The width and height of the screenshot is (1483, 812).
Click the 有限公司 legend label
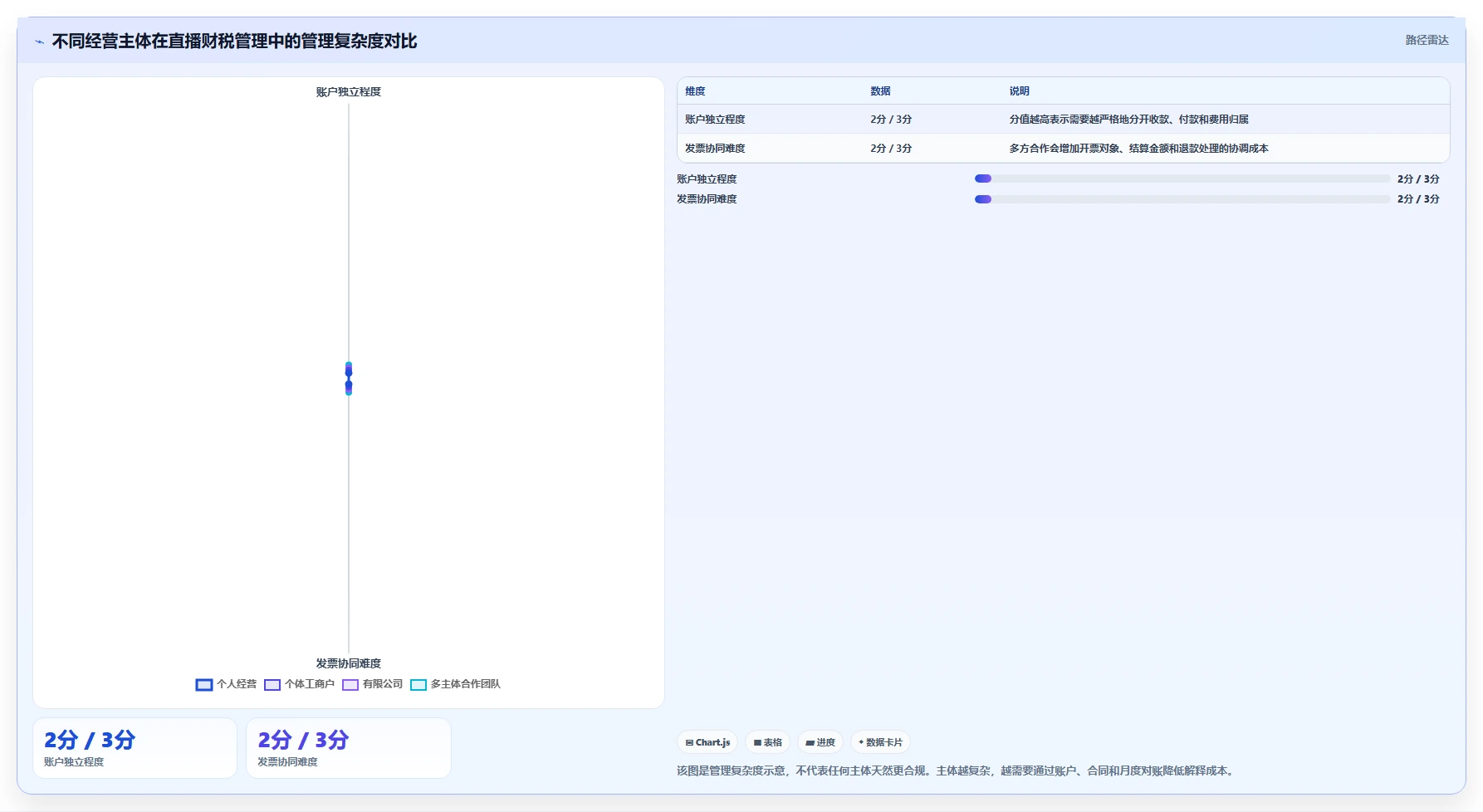[x=383, y=684]
